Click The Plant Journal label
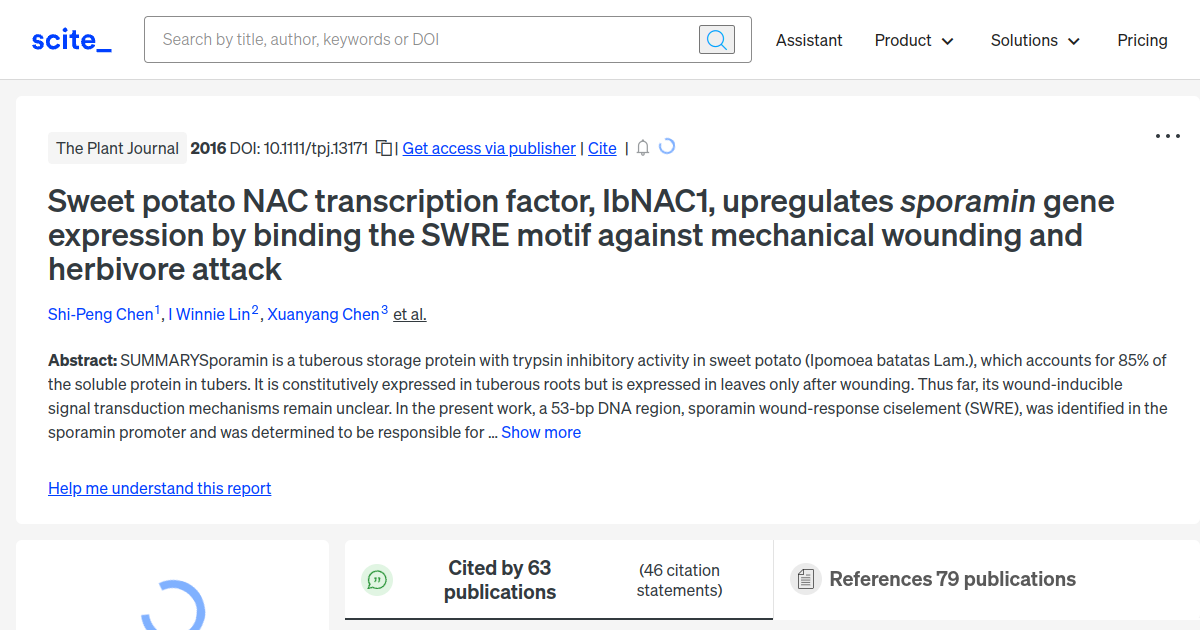Viewport: 1200px width, 630px height. 117,147
